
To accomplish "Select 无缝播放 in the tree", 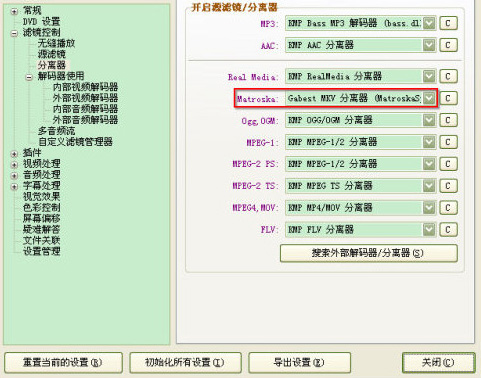I will coord(56,43).
